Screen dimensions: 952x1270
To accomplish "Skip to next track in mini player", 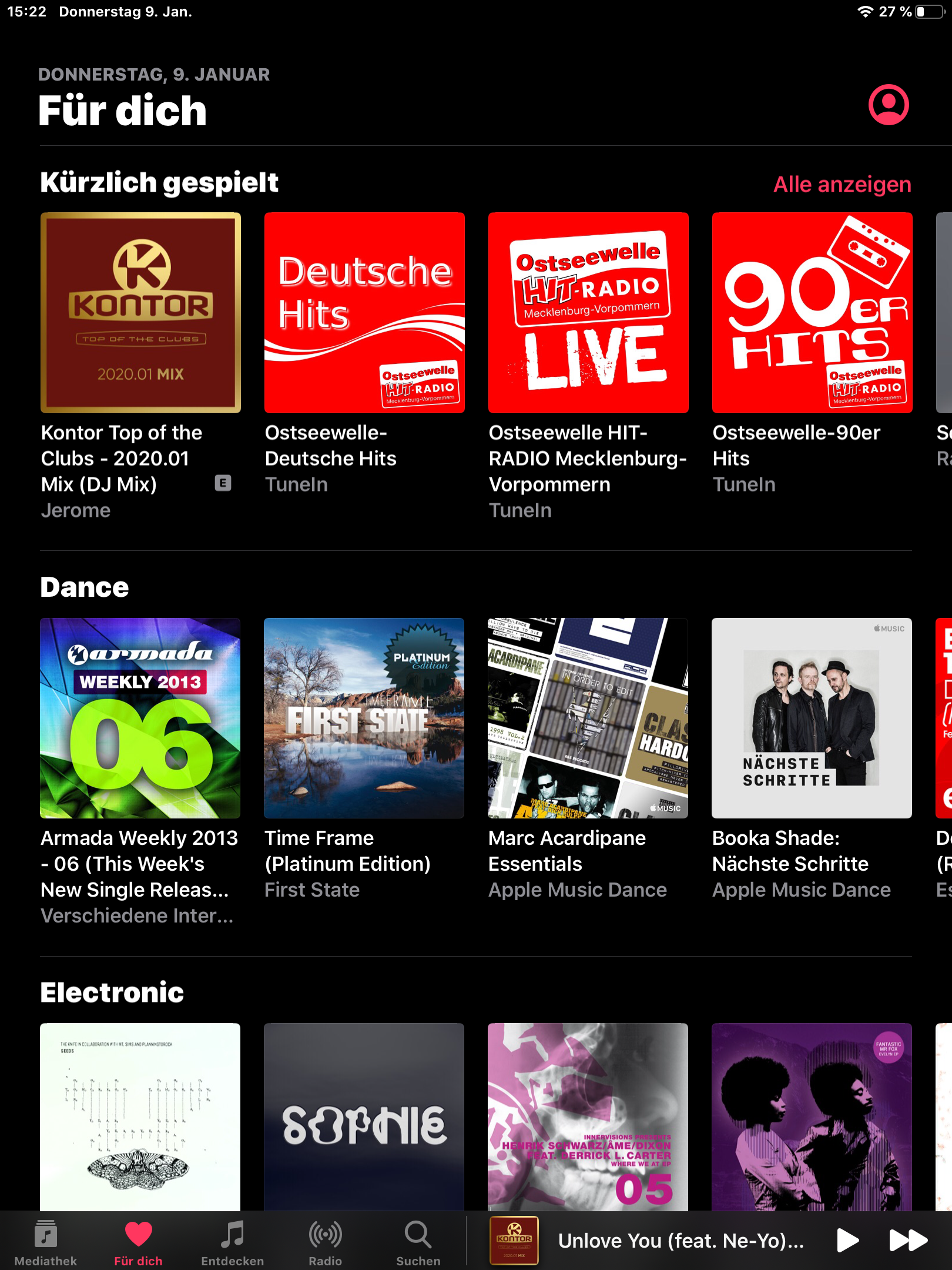I will tap(908, 1240).
